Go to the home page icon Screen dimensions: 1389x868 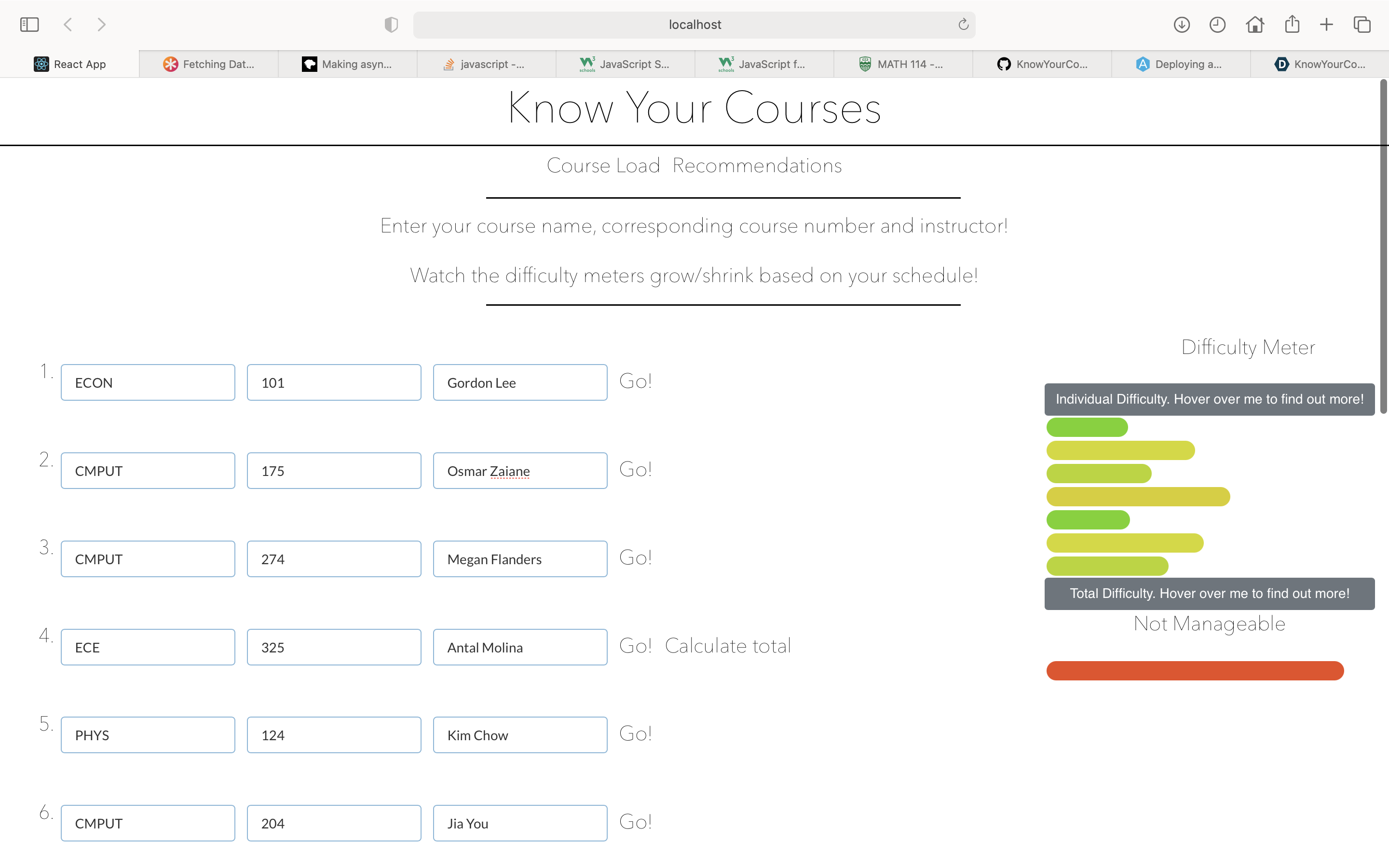(x=1255, y=25)
